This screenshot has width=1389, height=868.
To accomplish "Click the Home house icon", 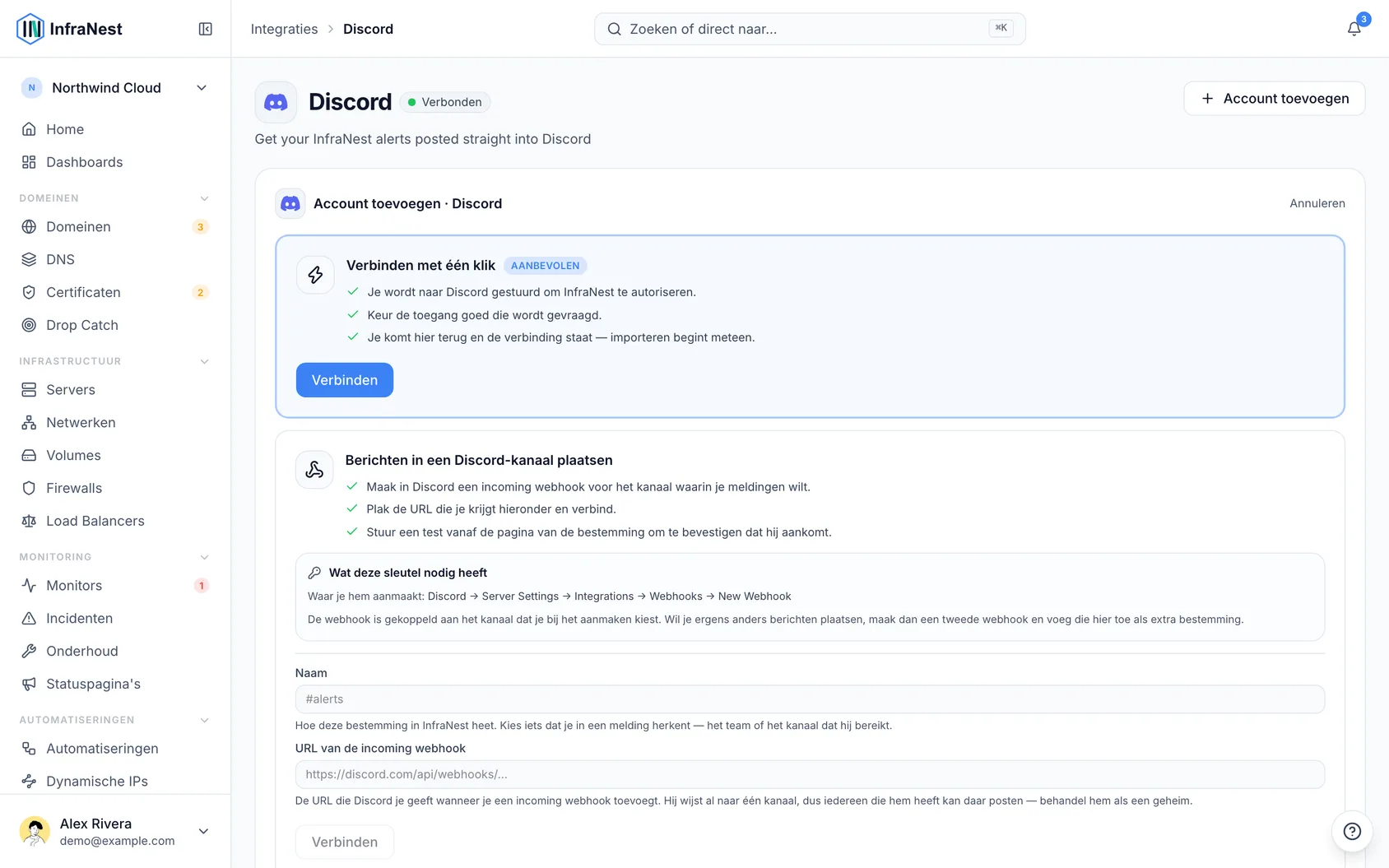I will [29, 129].
